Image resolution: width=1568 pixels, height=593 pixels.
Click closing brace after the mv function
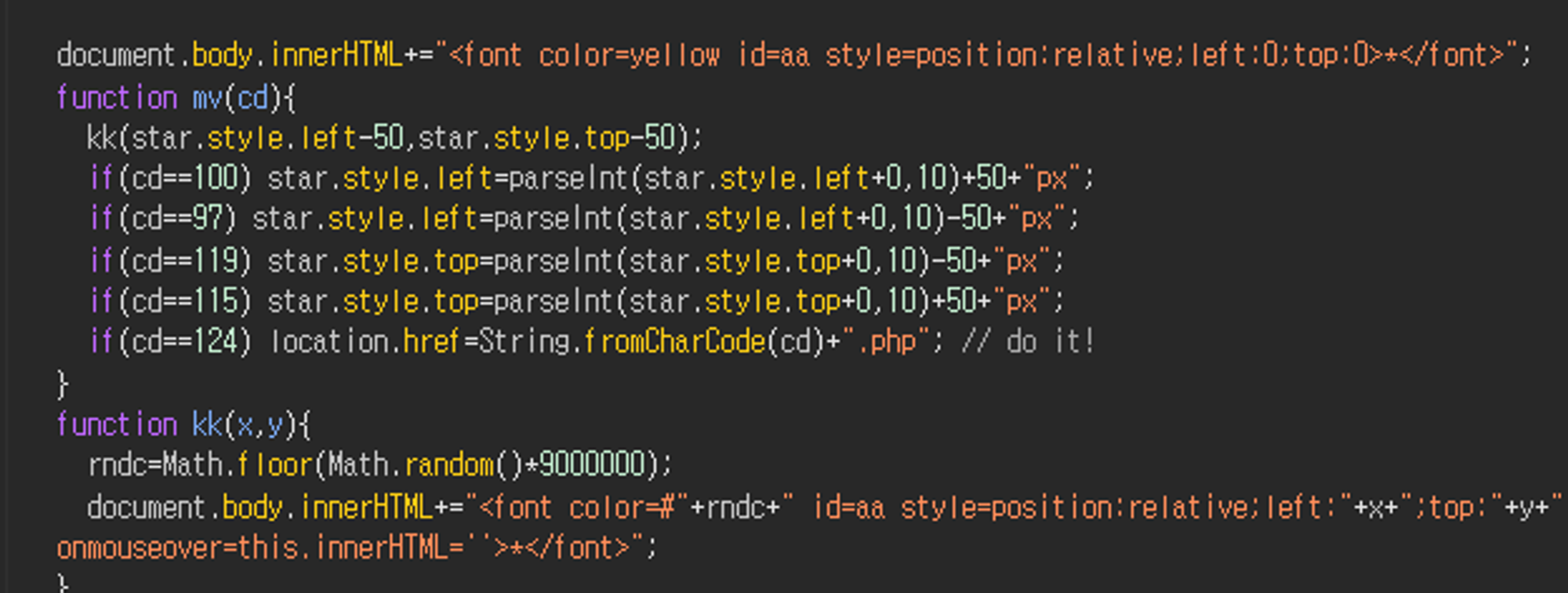tap(63, 384)
